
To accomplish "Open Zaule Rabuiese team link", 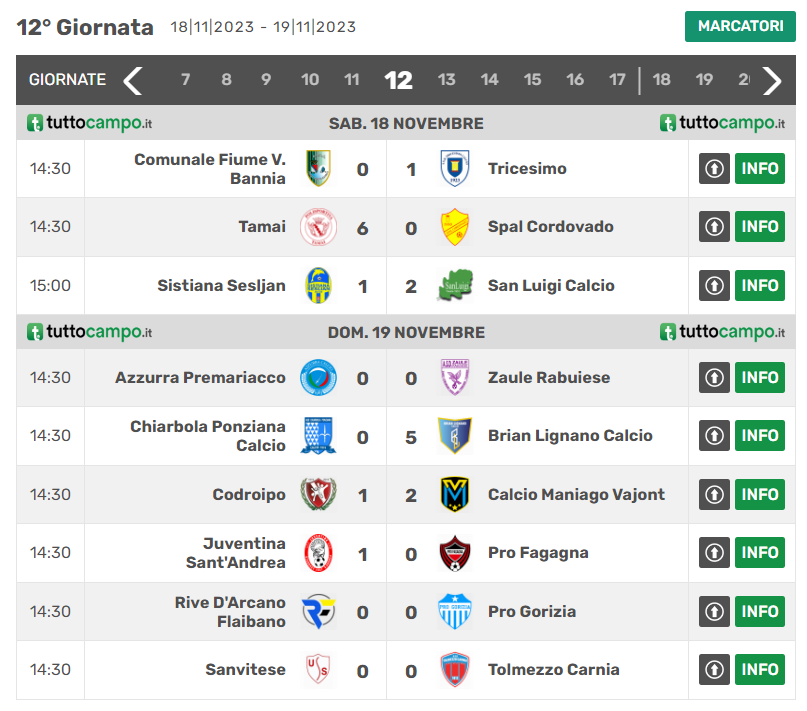I will (548, 378).
